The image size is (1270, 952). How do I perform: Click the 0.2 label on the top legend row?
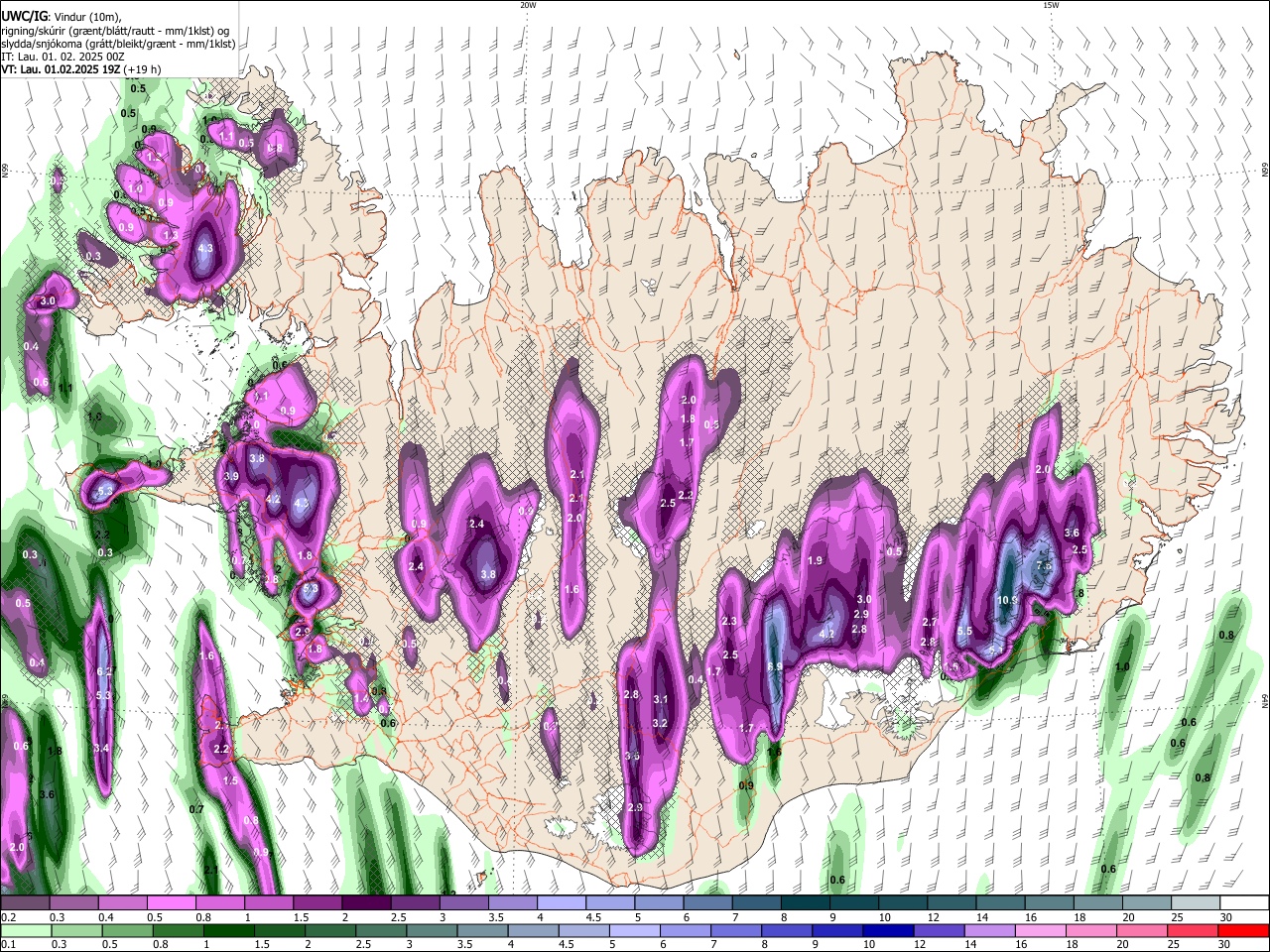click(x=7, y=917)
